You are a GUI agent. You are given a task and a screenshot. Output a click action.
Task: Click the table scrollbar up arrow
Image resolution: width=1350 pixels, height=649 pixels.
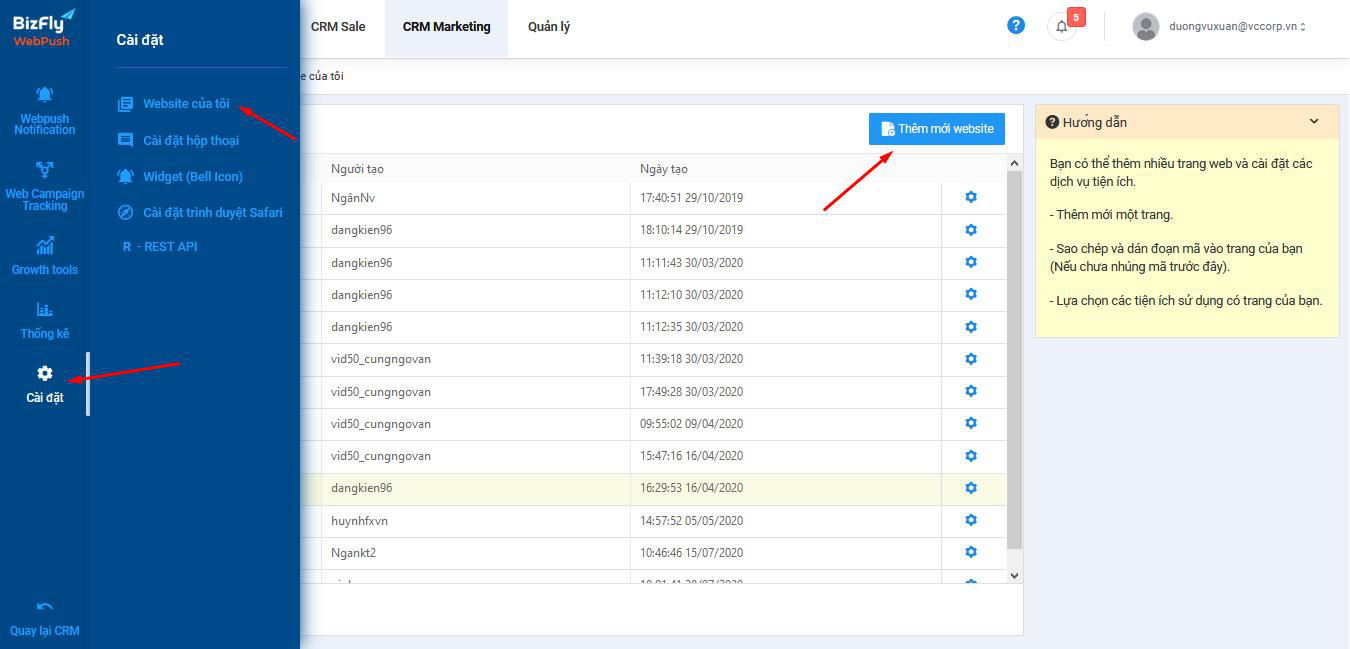(1015, 163)
